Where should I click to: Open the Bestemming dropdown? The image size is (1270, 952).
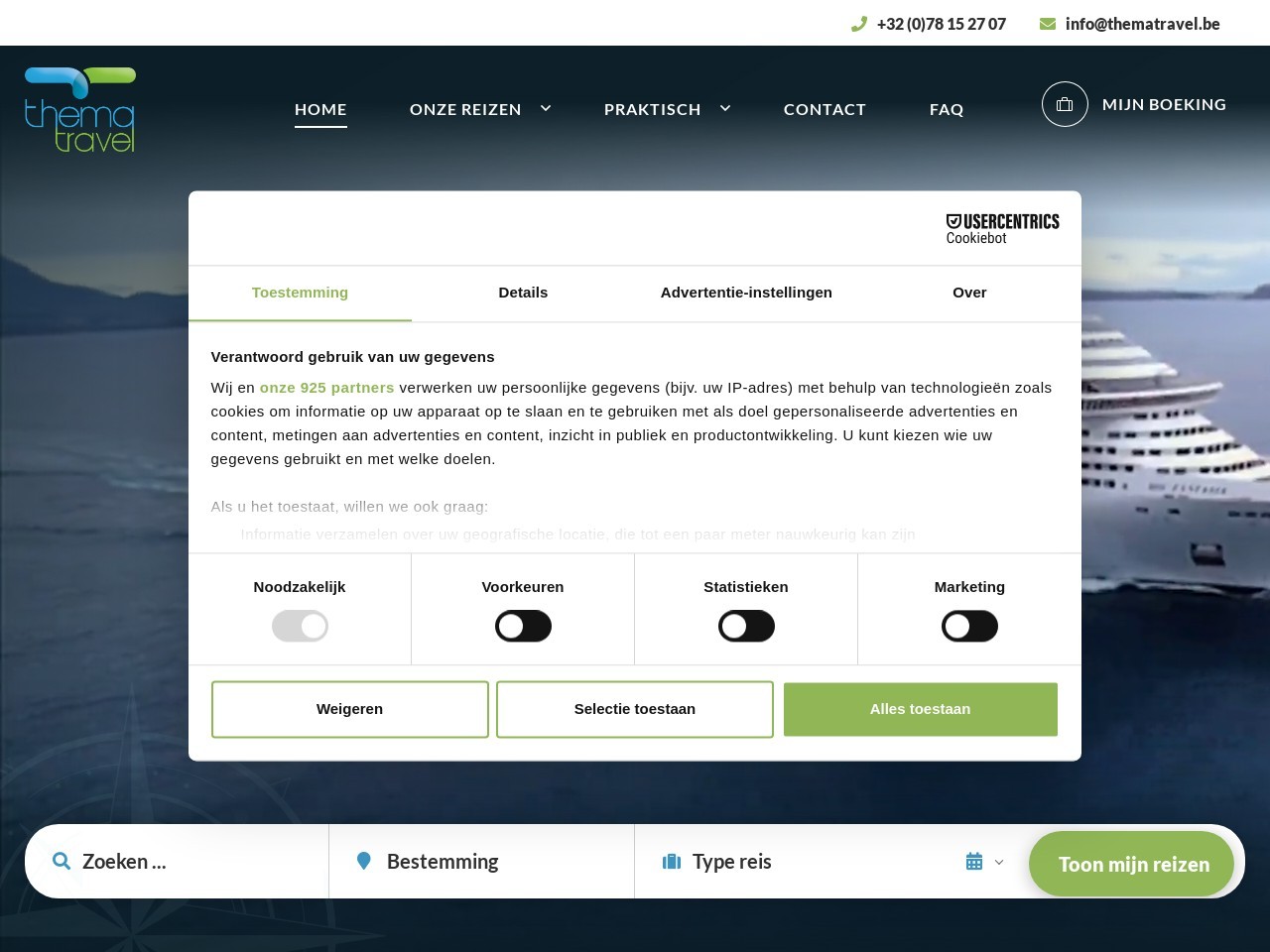click(481, 861)
